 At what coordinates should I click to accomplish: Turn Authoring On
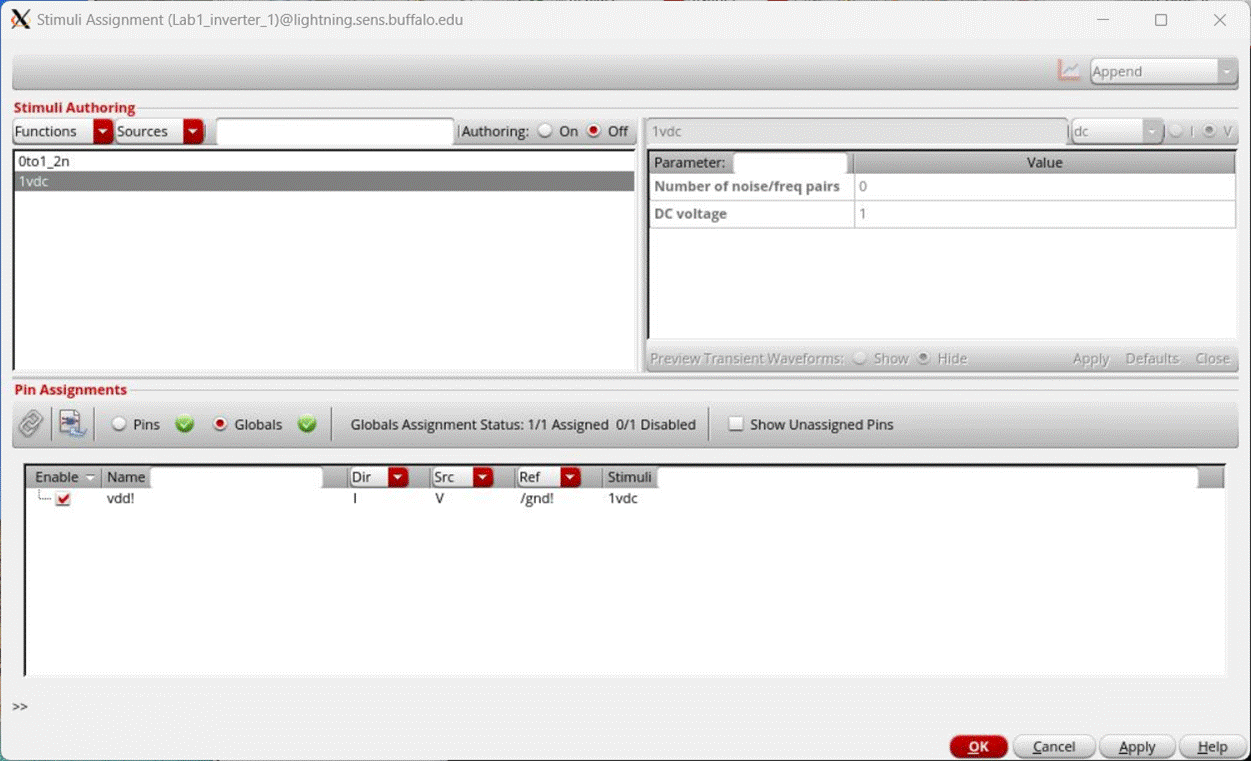click(x=545, y=131)
